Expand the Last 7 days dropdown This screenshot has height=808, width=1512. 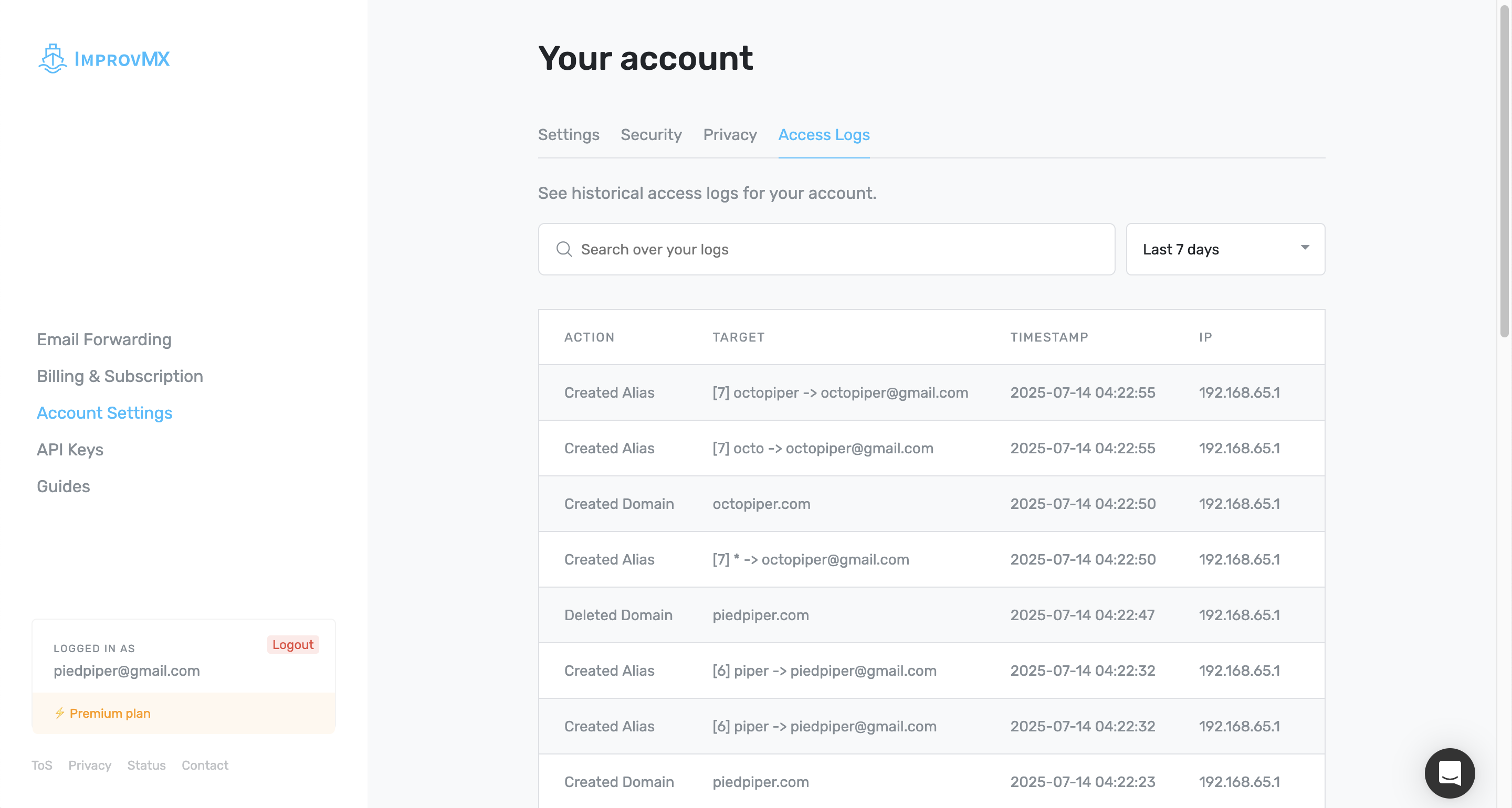click(1224, 249)
